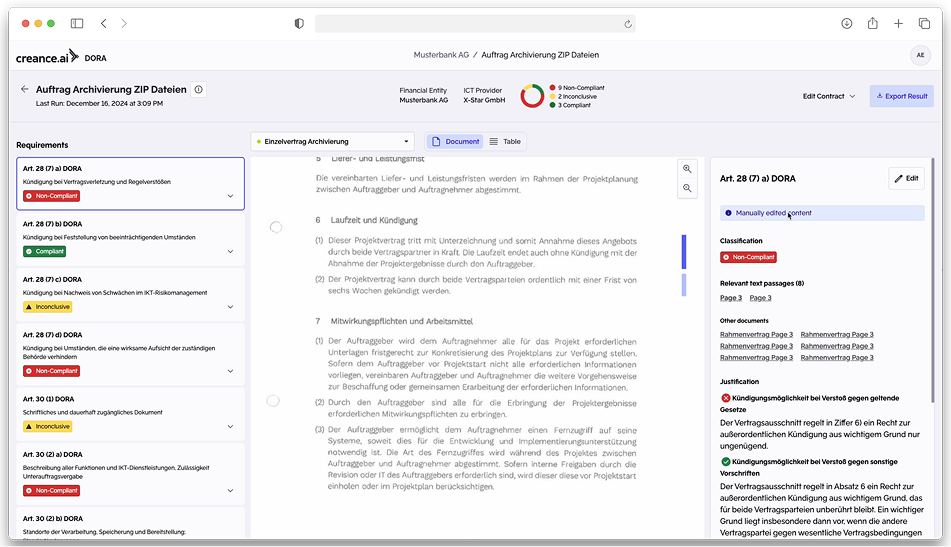This screenshot has width=951, height=547.
Task: Open the bottom-left Rahmenvertrag Page 3 link
Action: pos(756,358)
